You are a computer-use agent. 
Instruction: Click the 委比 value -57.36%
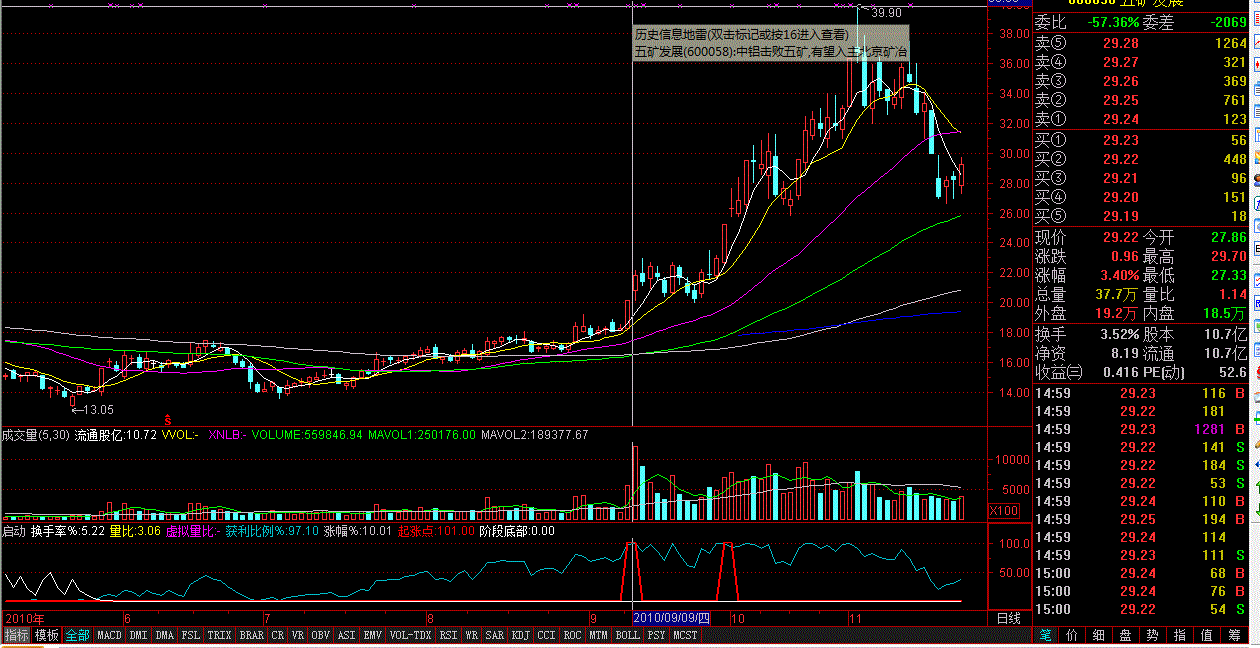click(x=1113, y=22)
